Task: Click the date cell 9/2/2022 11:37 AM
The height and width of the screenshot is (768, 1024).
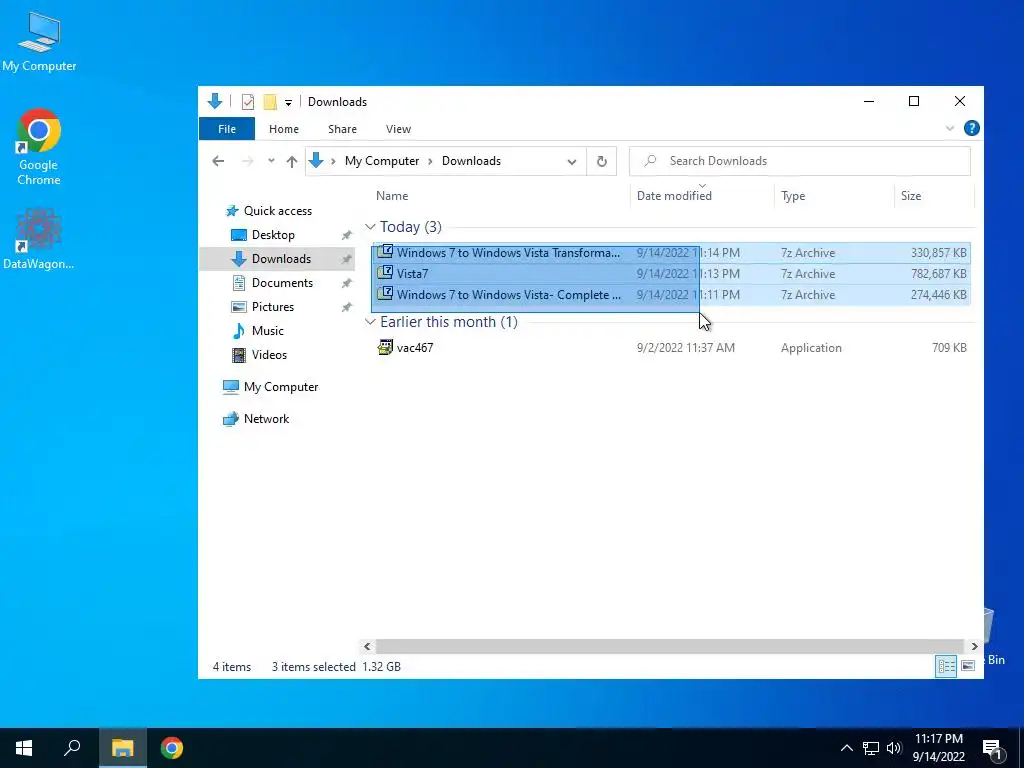Action: coord(686,347)
